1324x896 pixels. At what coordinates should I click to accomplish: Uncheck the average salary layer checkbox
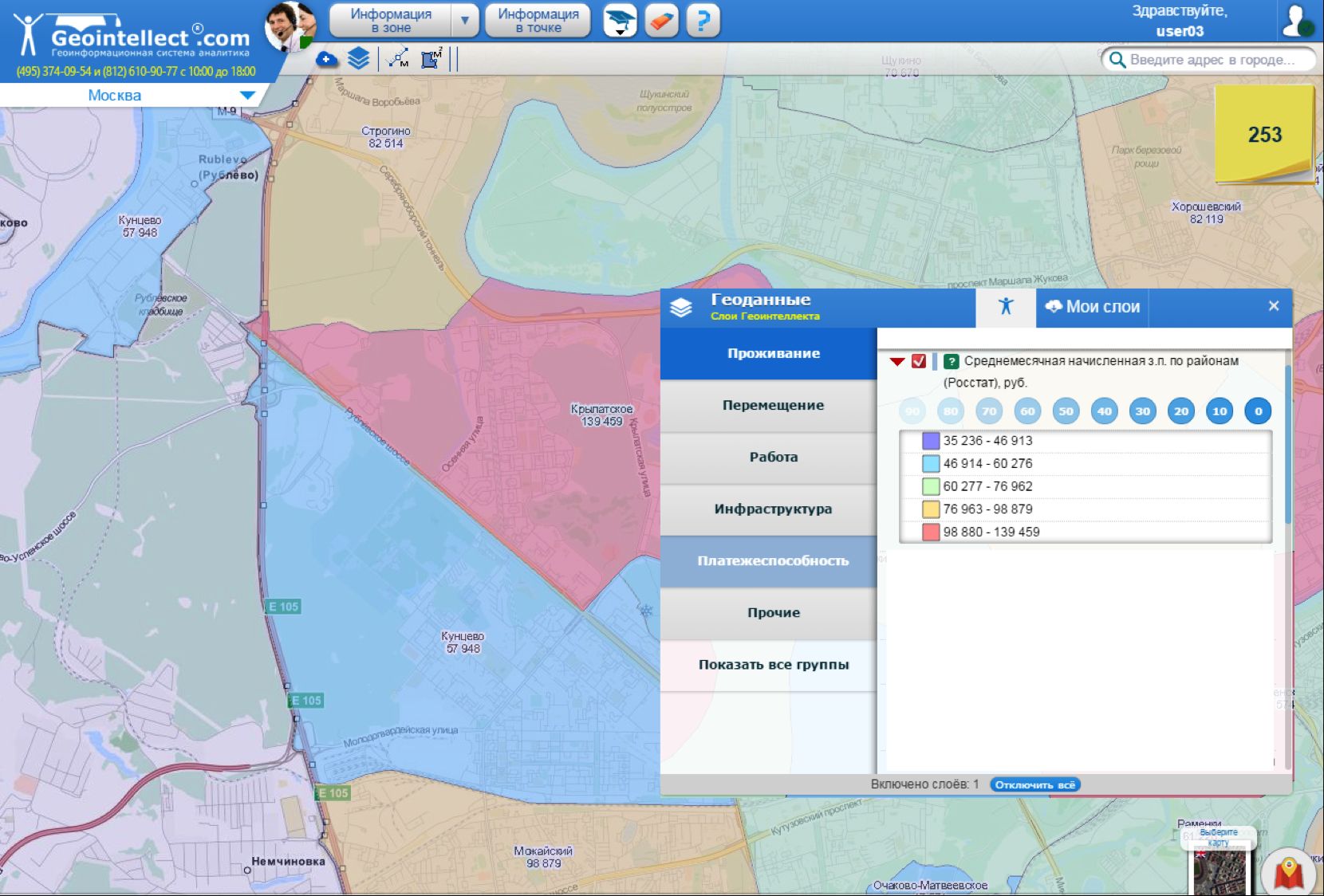pyautogui.click(x=919, y=361)
